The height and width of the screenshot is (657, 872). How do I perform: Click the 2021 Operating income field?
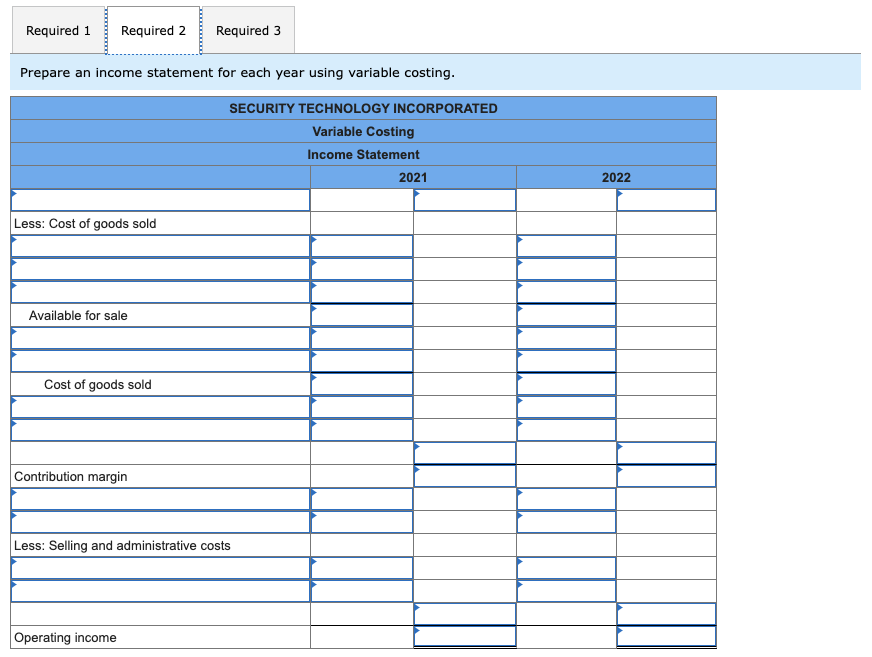point(465,637)
